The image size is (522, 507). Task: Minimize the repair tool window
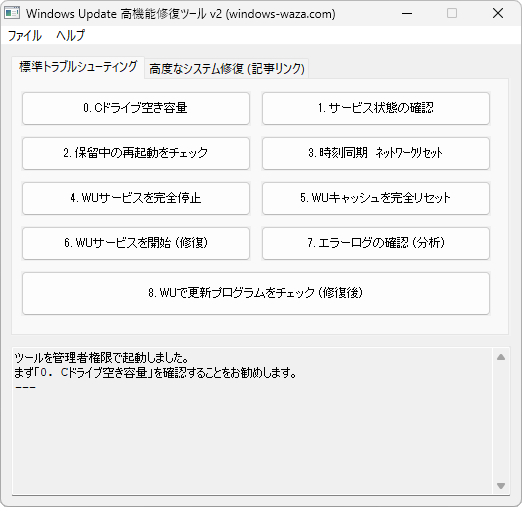click(407, 13)
